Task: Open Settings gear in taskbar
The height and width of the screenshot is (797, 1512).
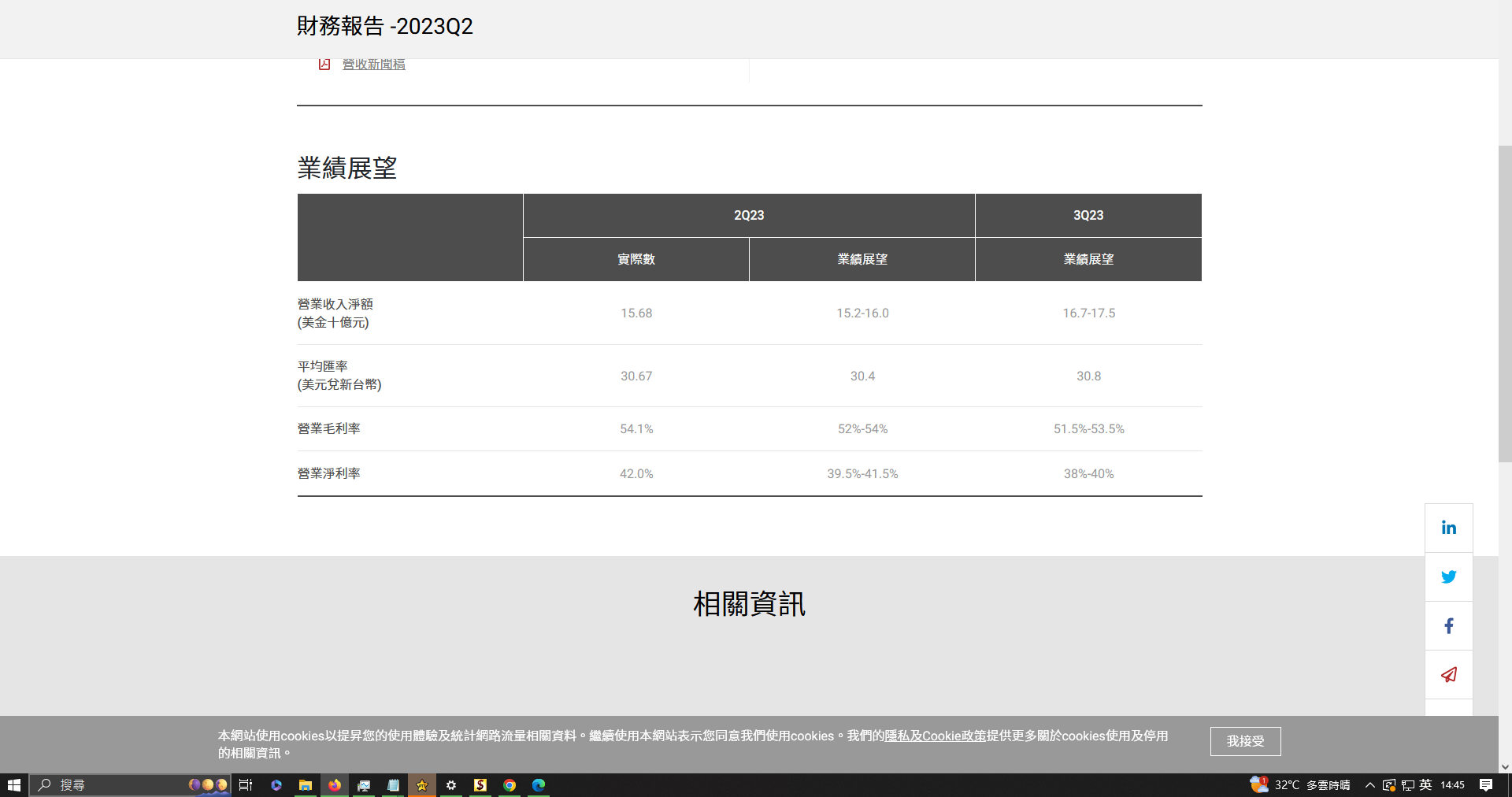Action: click(451, 785)
